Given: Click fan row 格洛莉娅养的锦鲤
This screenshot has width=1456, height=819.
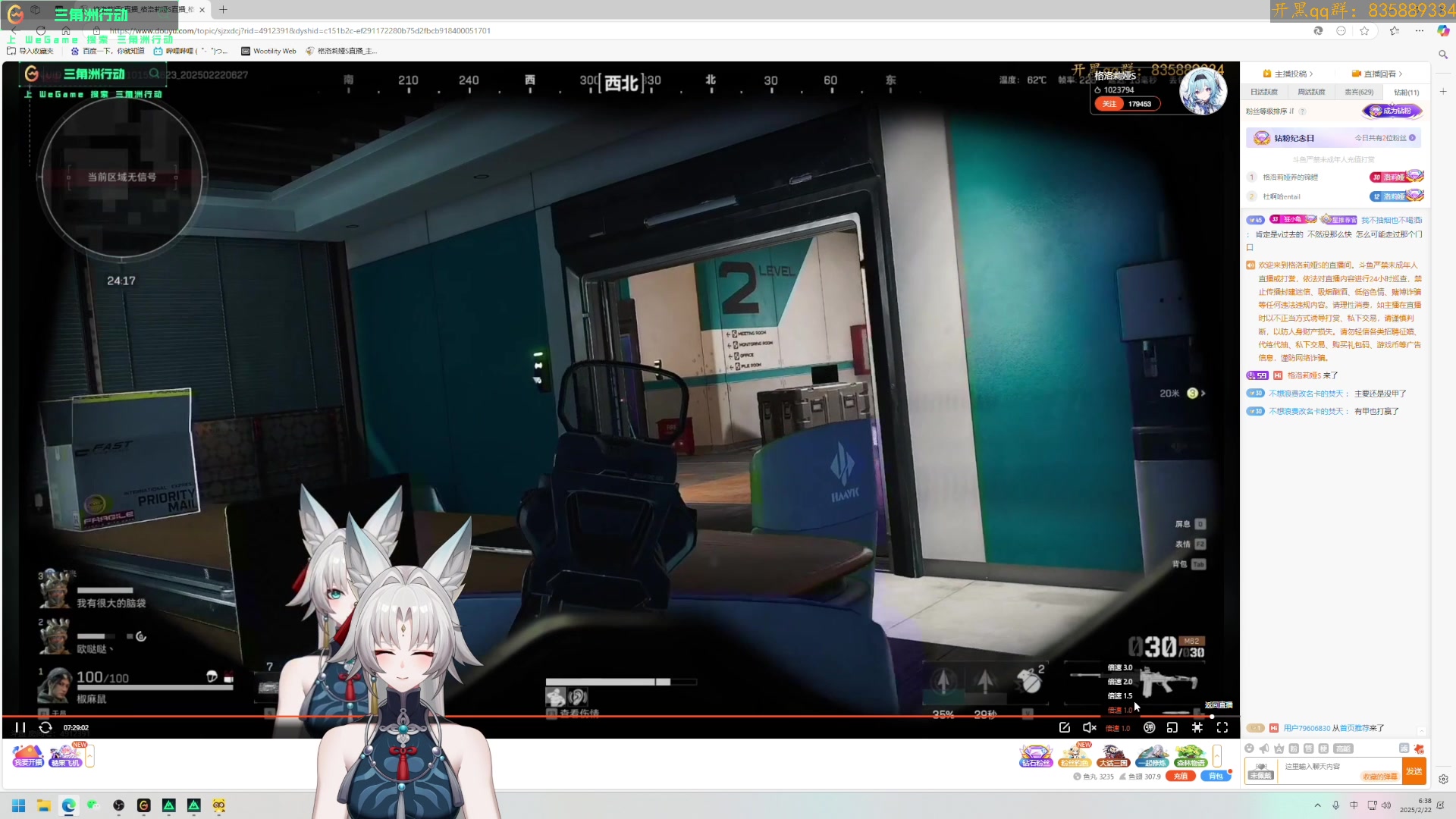Looking at the screenshot, I should pos(1335,177).
